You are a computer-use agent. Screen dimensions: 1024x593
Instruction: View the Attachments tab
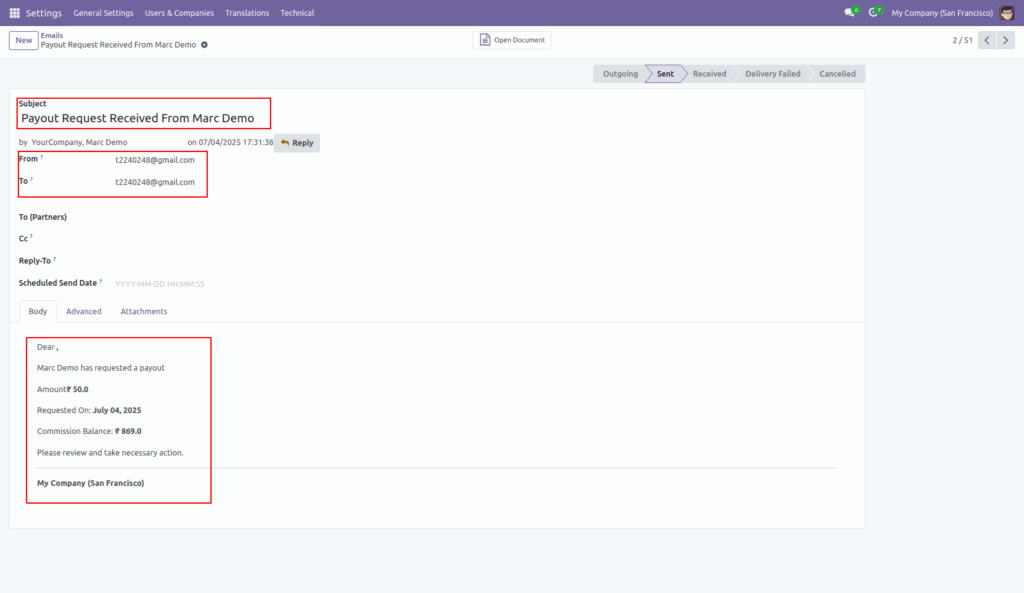[x=143, y=311]
